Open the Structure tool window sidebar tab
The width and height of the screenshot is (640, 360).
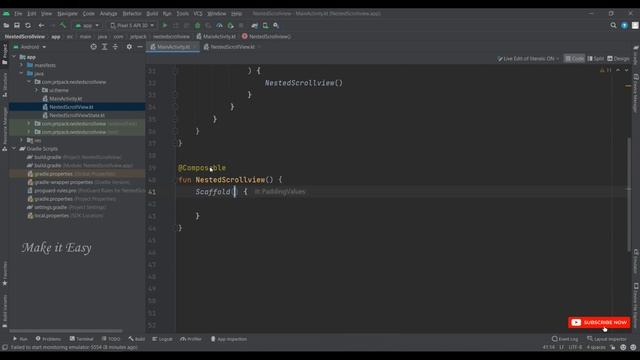pyautogui.click(x=4, y=85)
